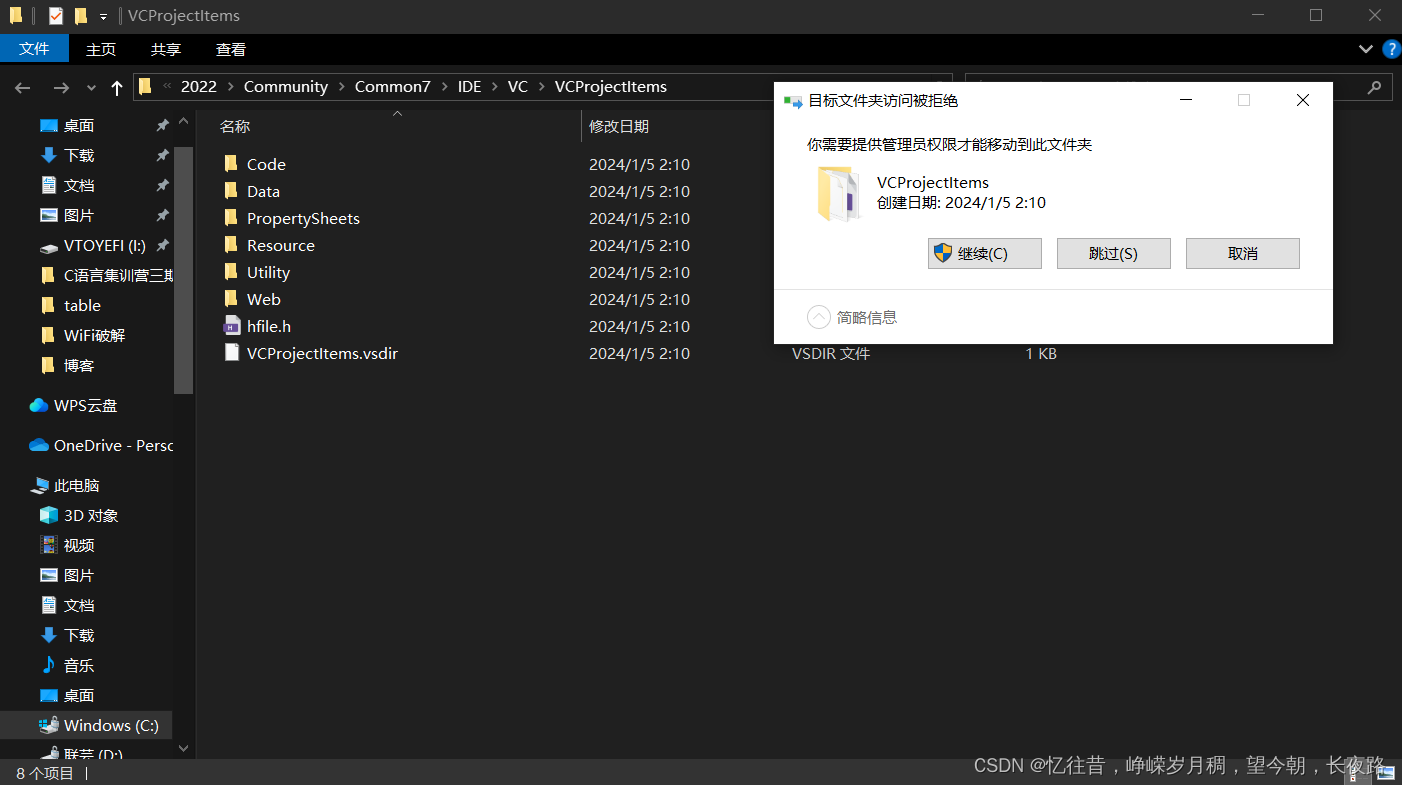Image resolution: width=1402 pixels, height=785 pixels.
Task: Open recent locations dropdown arrow
Action: 91,88
